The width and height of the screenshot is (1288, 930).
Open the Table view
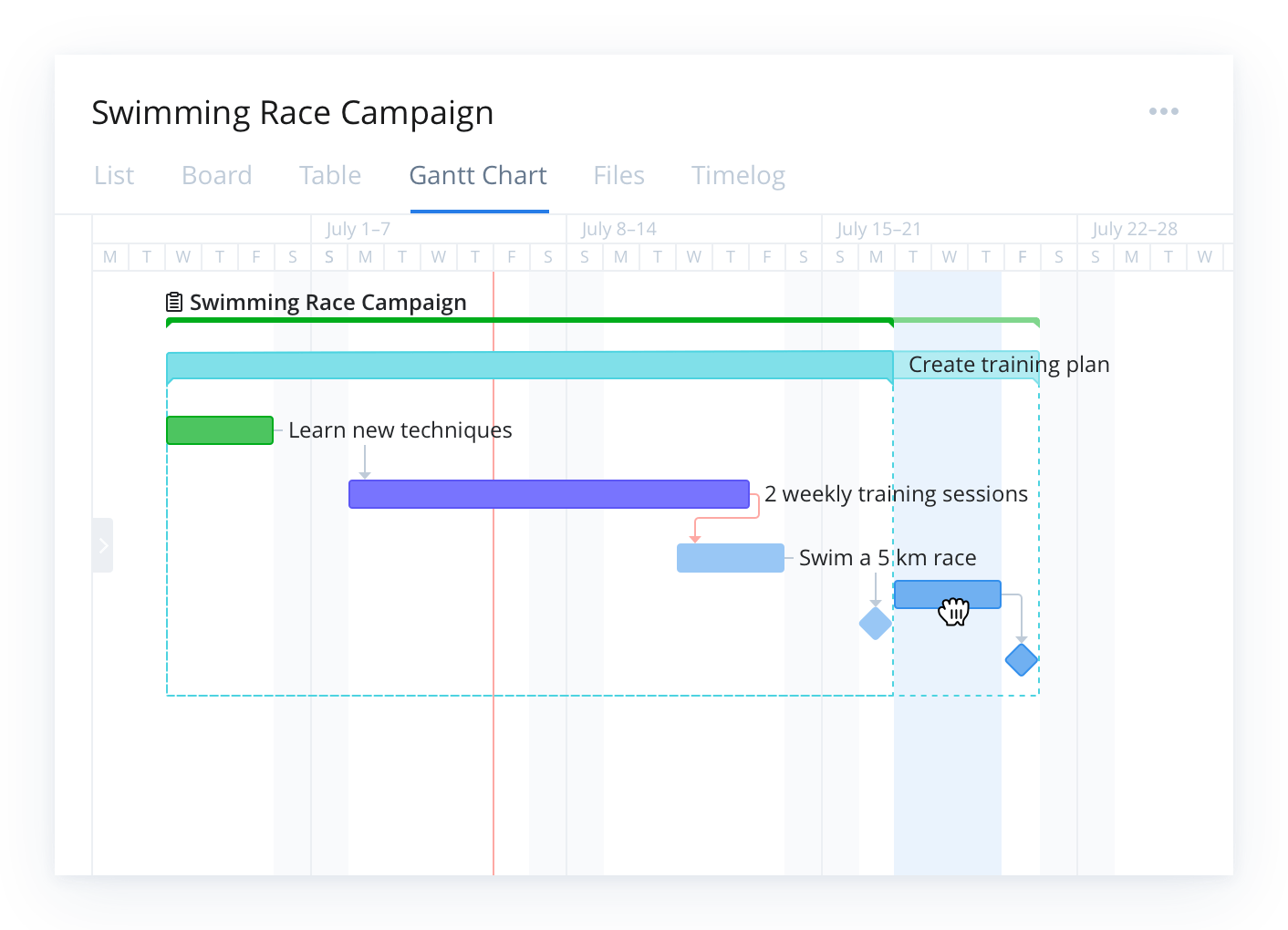[330, 175]
